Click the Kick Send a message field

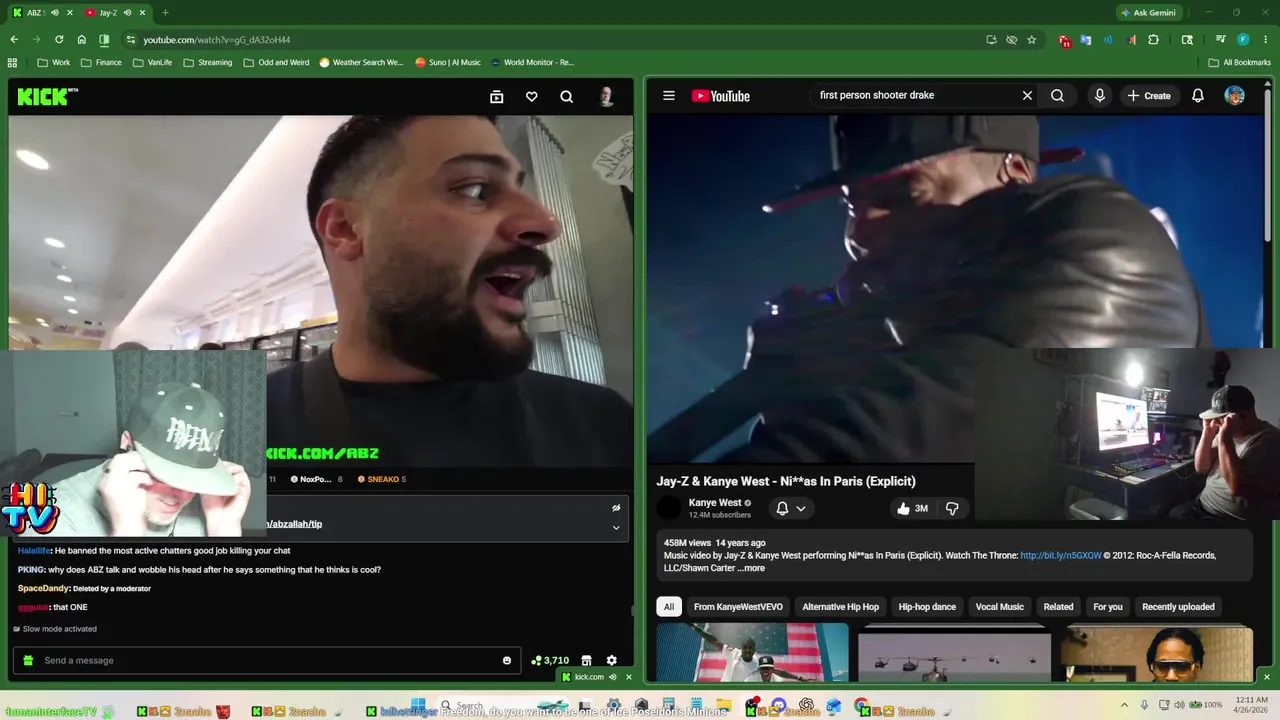[267, 660]
